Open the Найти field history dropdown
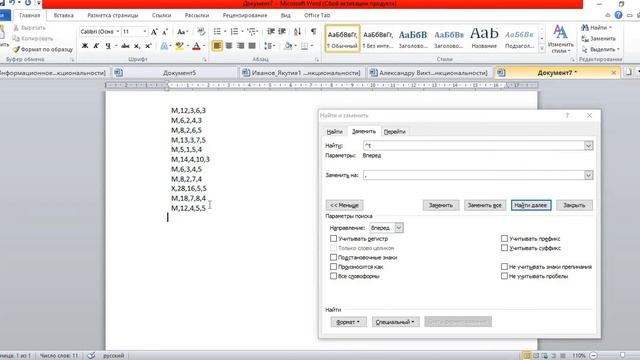 (588, 145)
